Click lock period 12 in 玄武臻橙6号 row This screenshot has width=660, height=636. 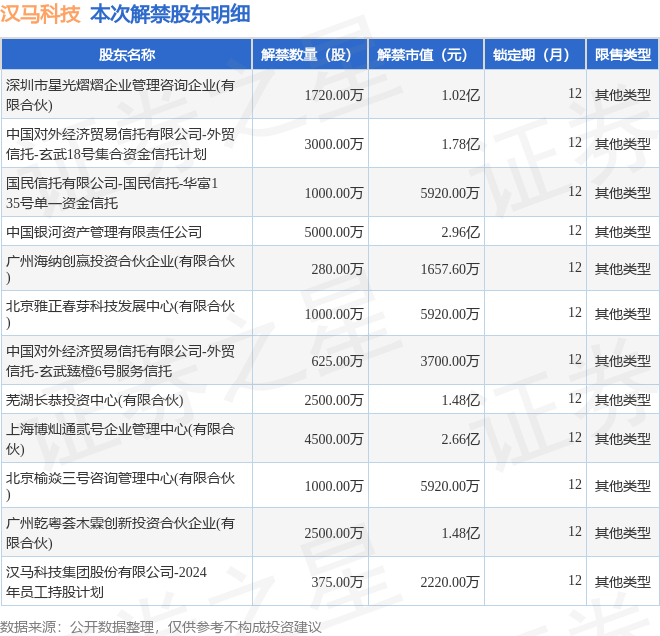tap(575, 359)
